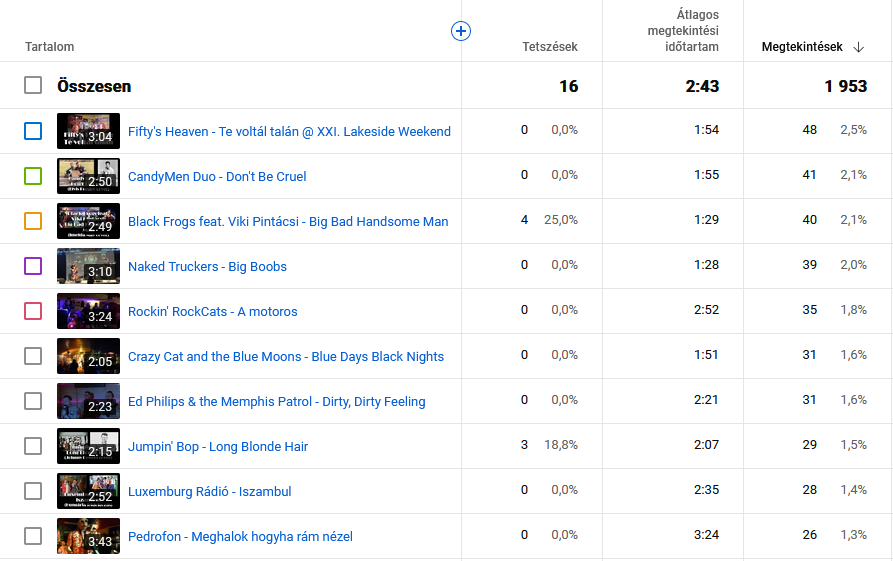Uncheck the blue checkbox for Fifty's Heaven
This screenshot has width=893, height=561.
click(33, 131)
